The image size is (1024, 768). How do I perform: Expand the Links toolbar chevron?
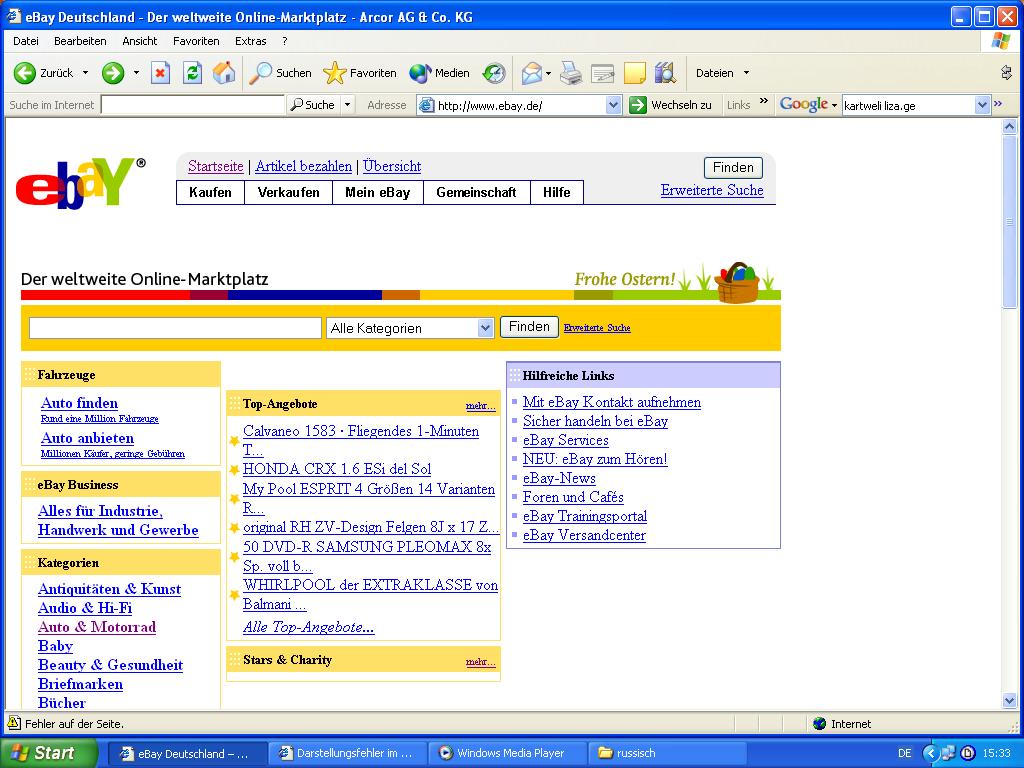pos(763,101)
